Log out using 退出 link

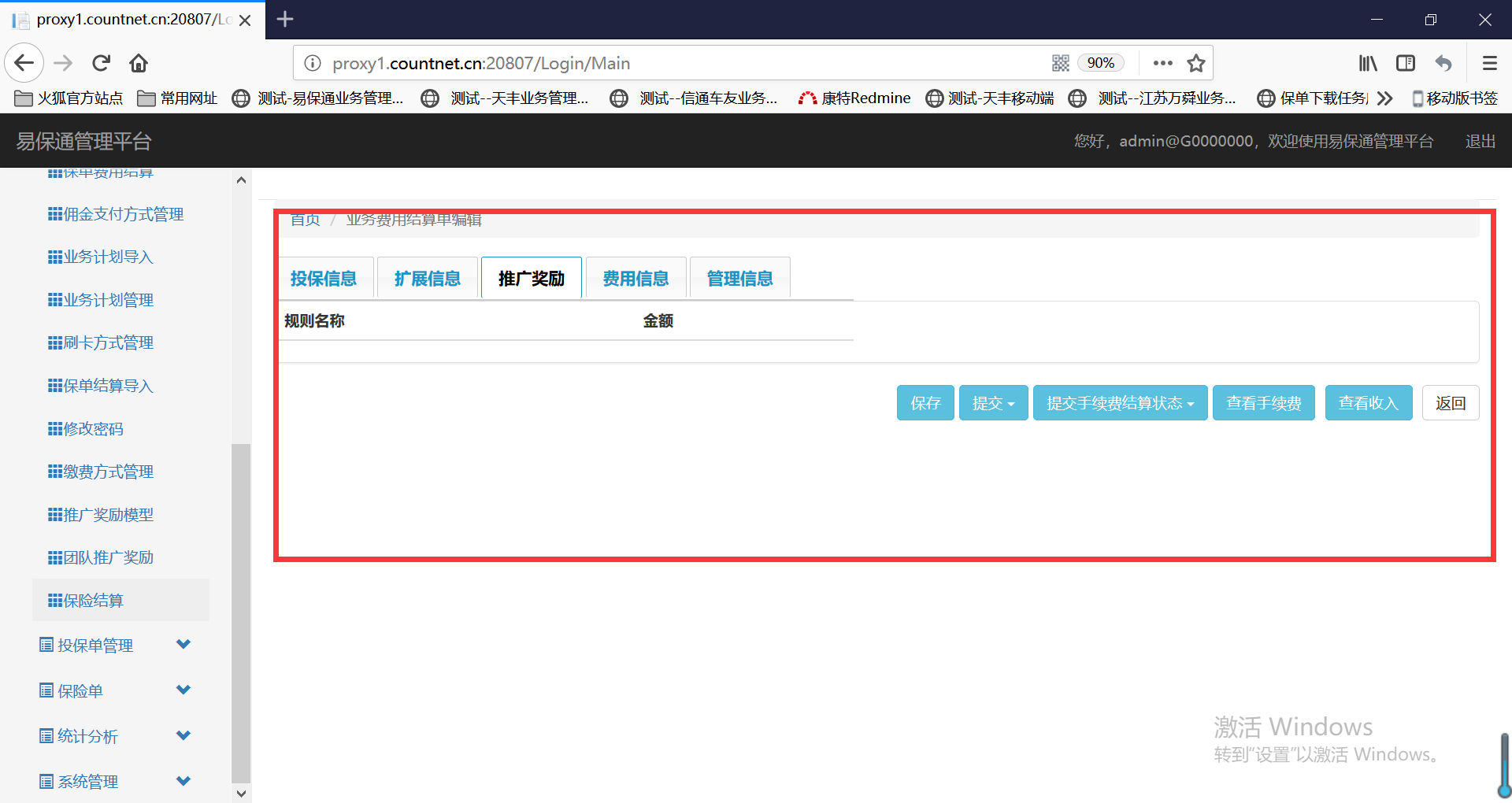coord(1480,141)
